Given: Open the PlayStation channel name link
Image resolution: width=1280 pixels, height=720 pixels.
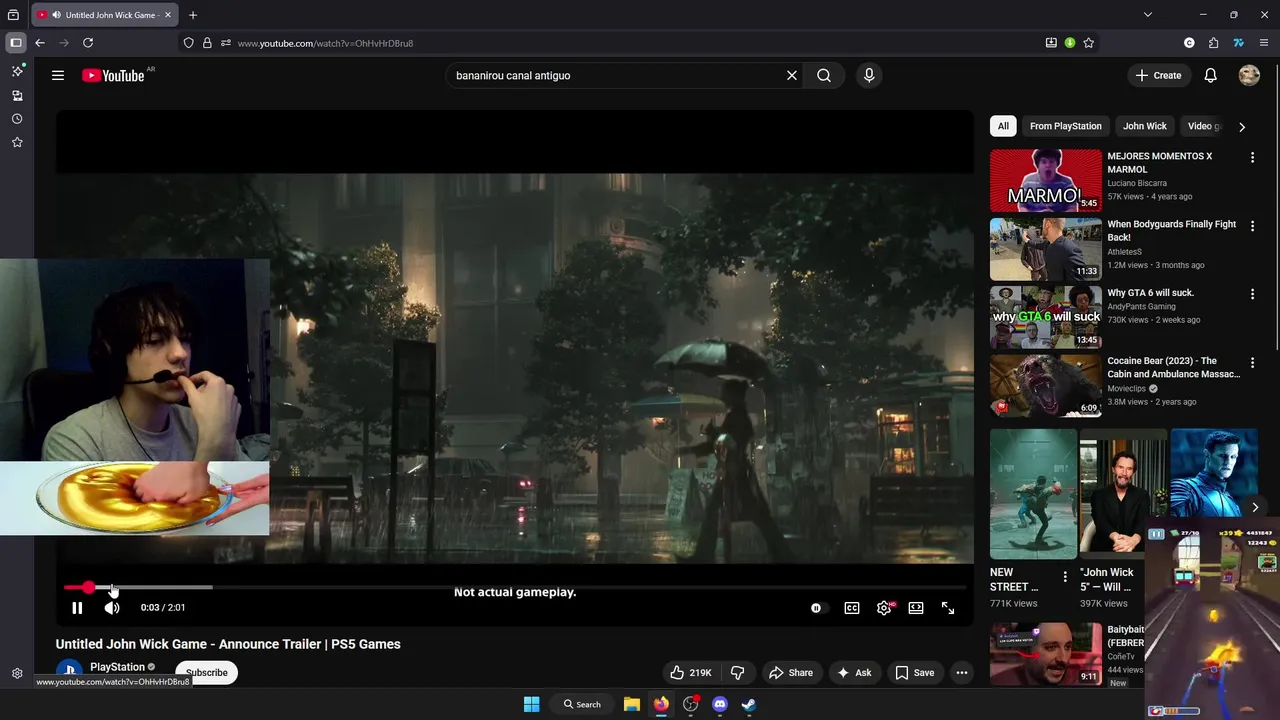Looking at the screenshot, I should [117, 667].
